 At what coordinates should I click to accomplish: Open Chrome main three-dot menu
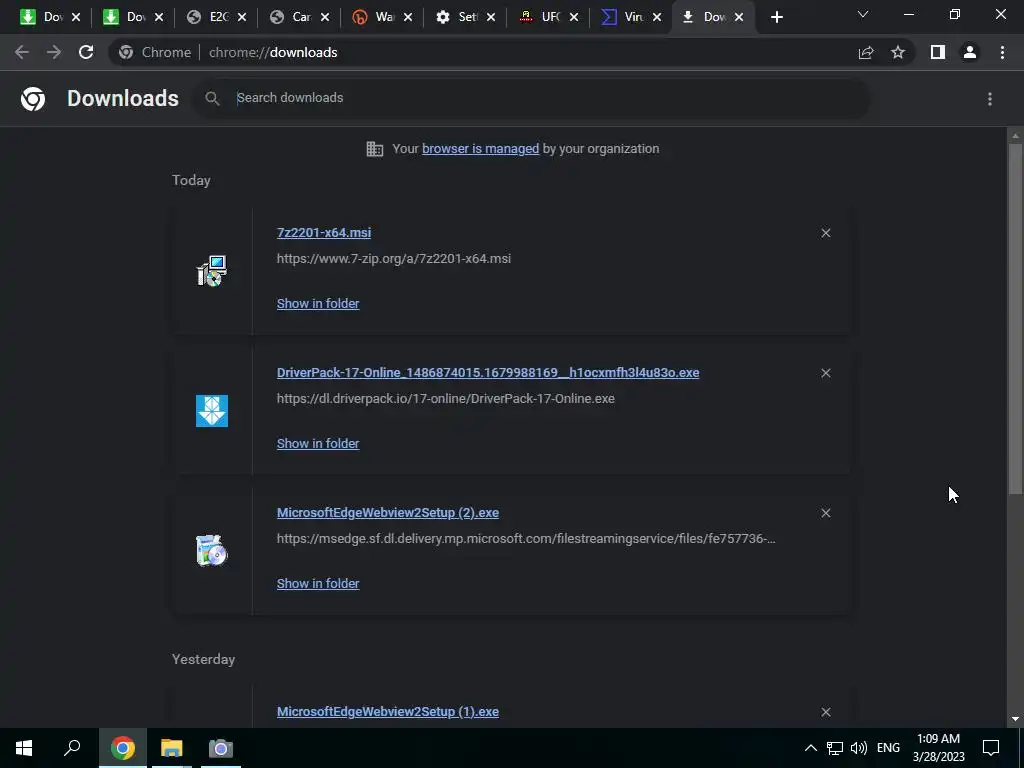point(1002,52)
